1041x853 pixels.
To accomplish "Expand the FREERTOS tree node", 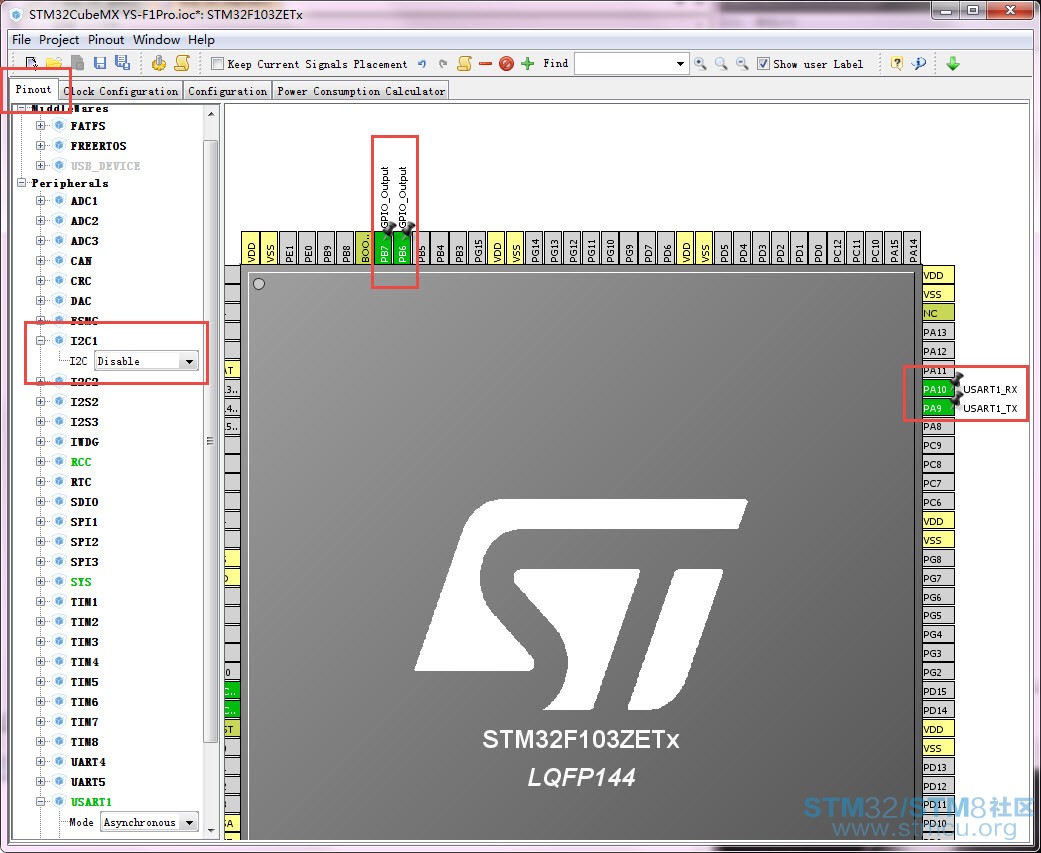I will (40, 145).
